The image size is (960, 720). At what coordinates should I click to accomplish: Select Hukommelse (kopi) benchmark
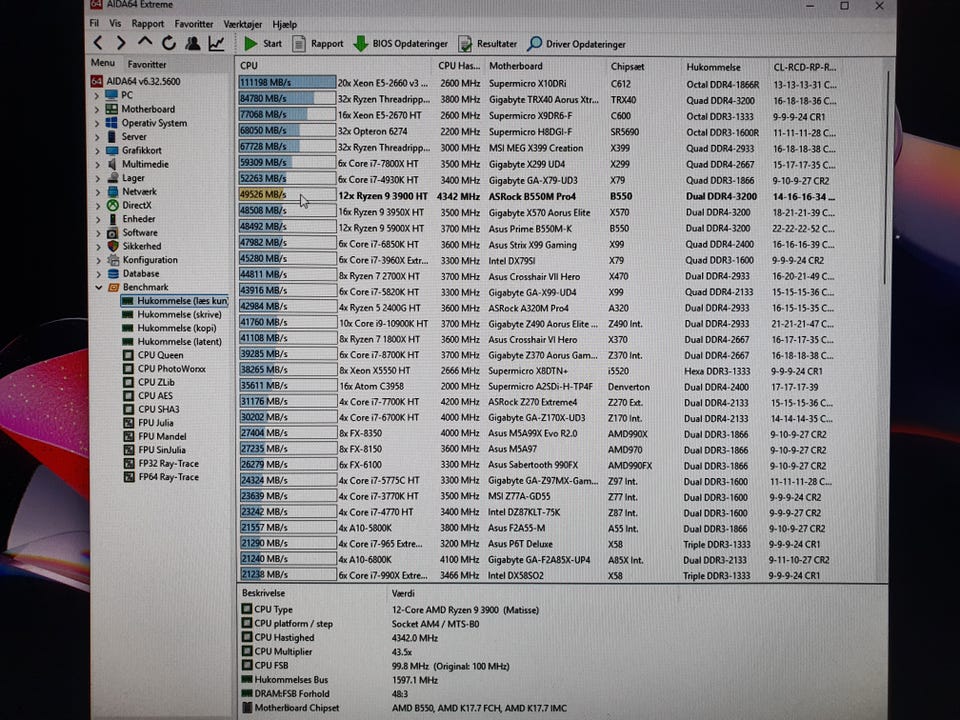pyautogui.click(x=170, y=328)
